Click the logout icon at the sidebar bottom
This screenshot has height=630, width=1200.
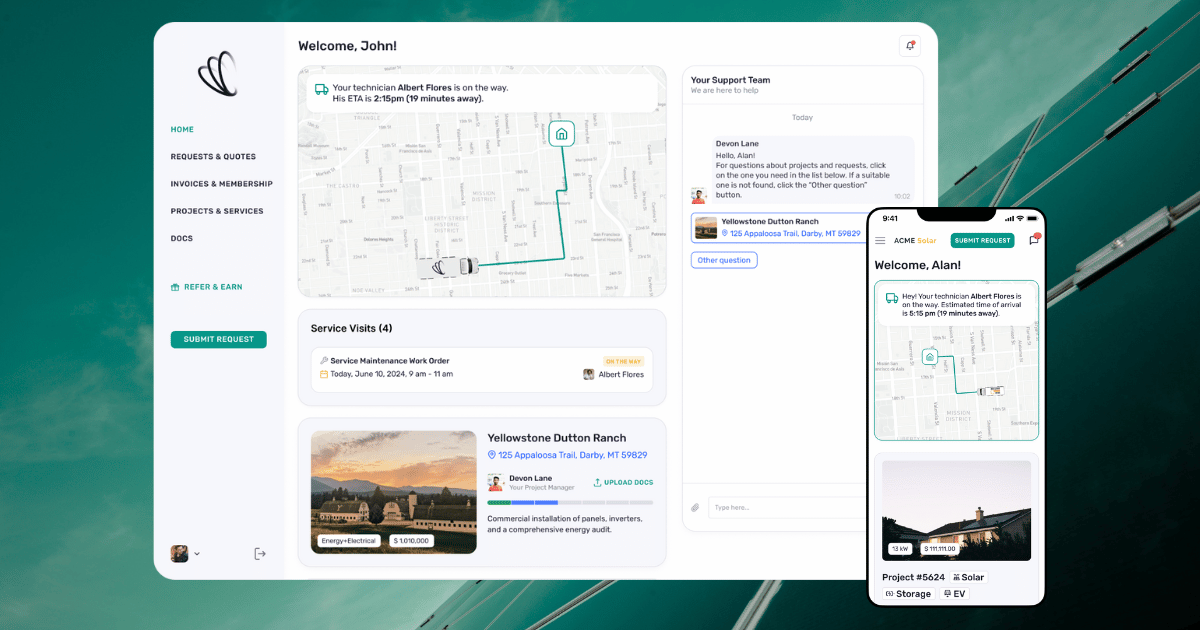tap(260, 553)
